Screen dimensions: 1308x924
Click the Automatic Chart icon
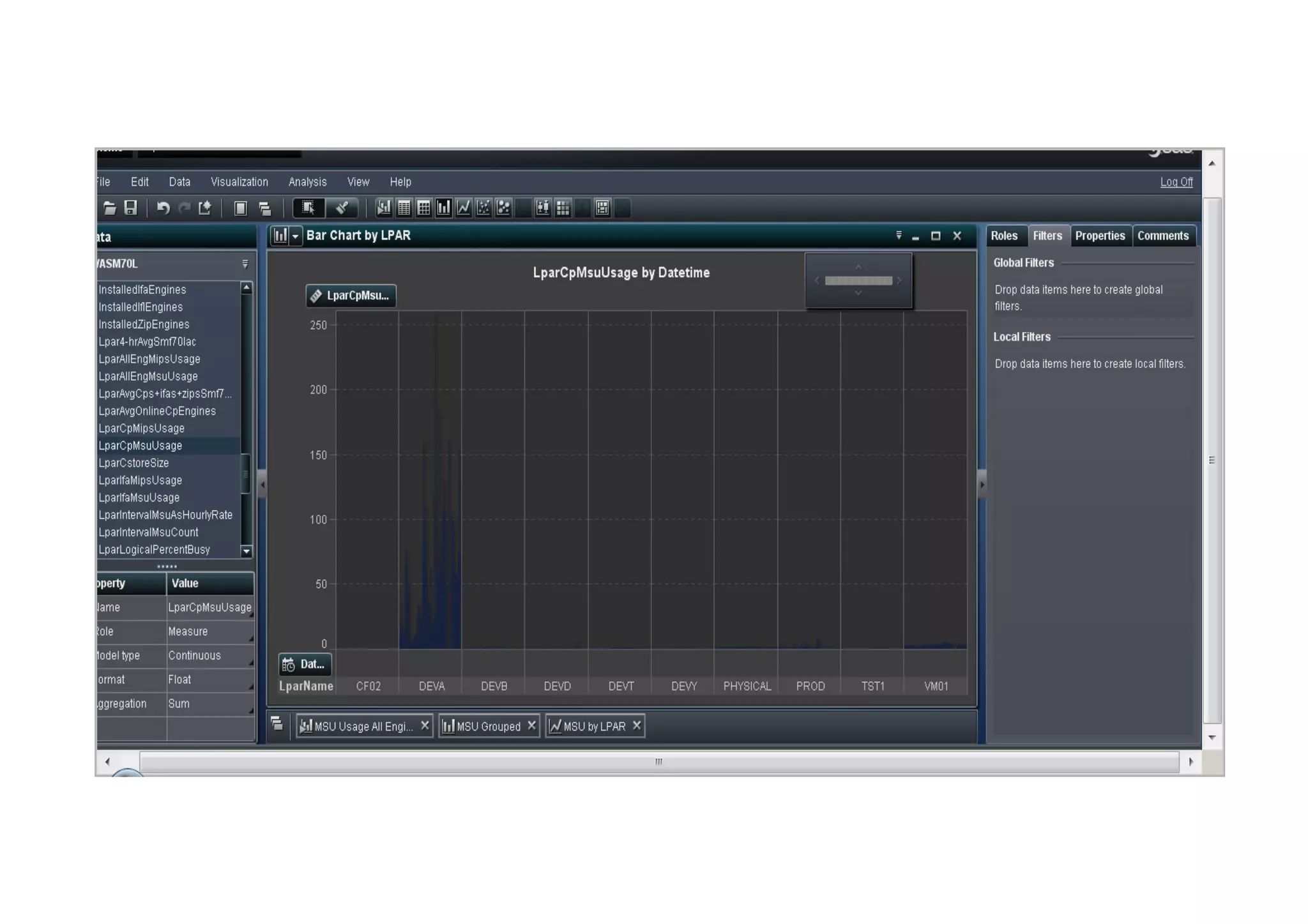pos(384,208)
